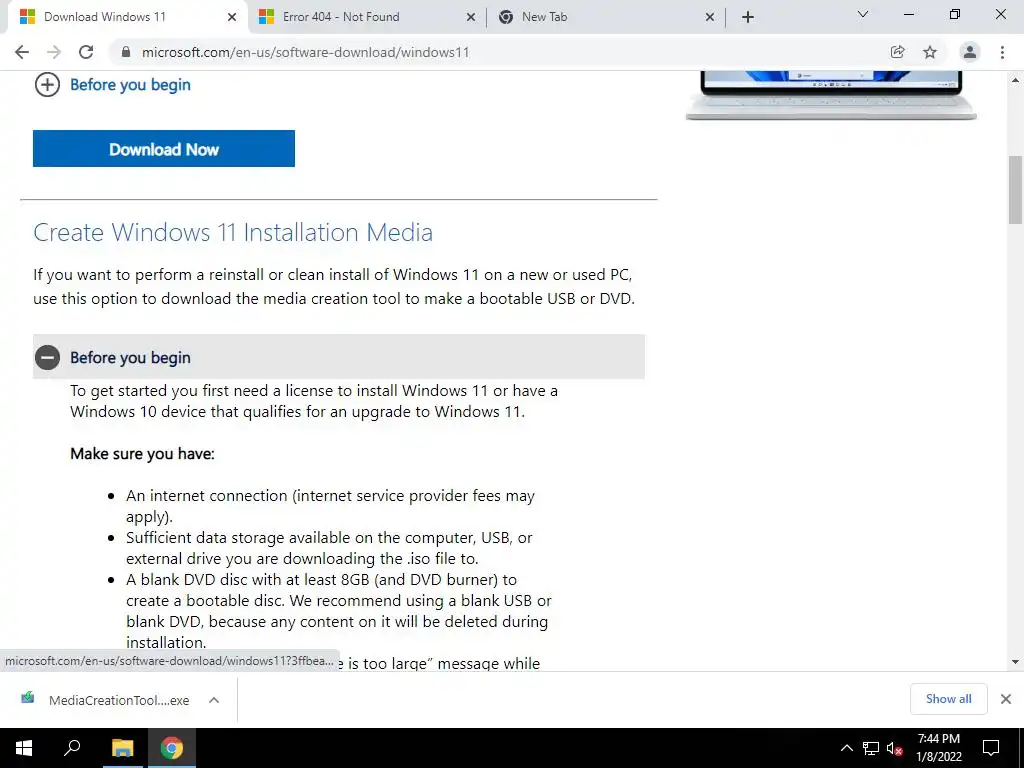Viewport: 1024px width, 768px height.
Task: Open the notification center icon
Action: [x=991, y=748]
